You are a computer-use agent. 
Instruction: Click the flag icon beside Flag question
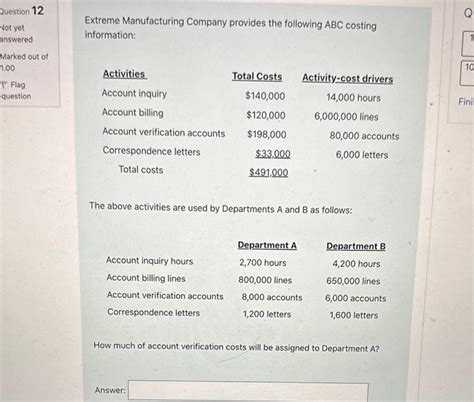[4, 85]
